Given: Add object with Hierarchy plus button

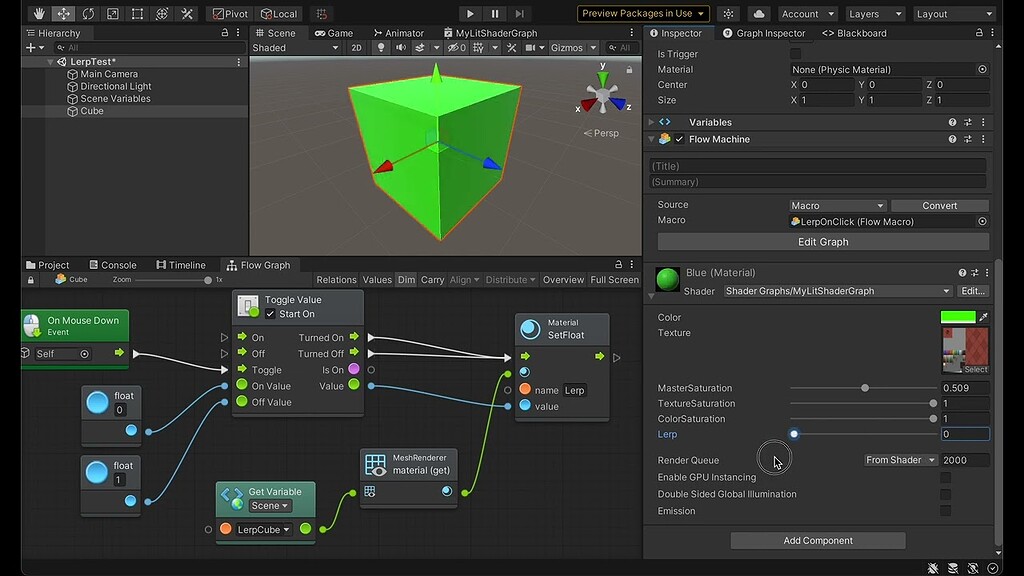Looking at the screenshot, I should pyautogui.click(x=31, y=48).
